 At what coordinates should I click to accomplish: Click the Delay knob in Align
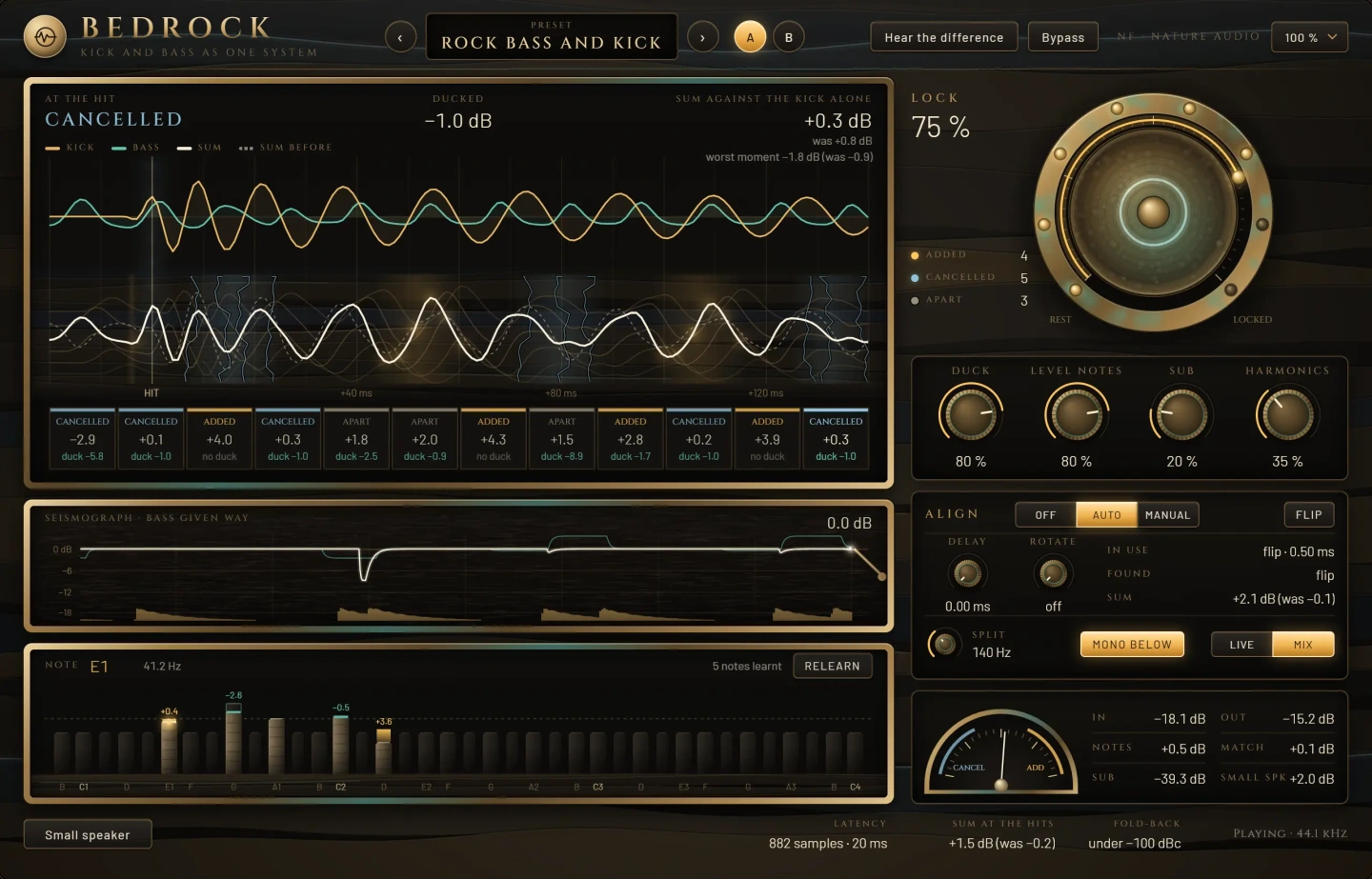(967, 573)
